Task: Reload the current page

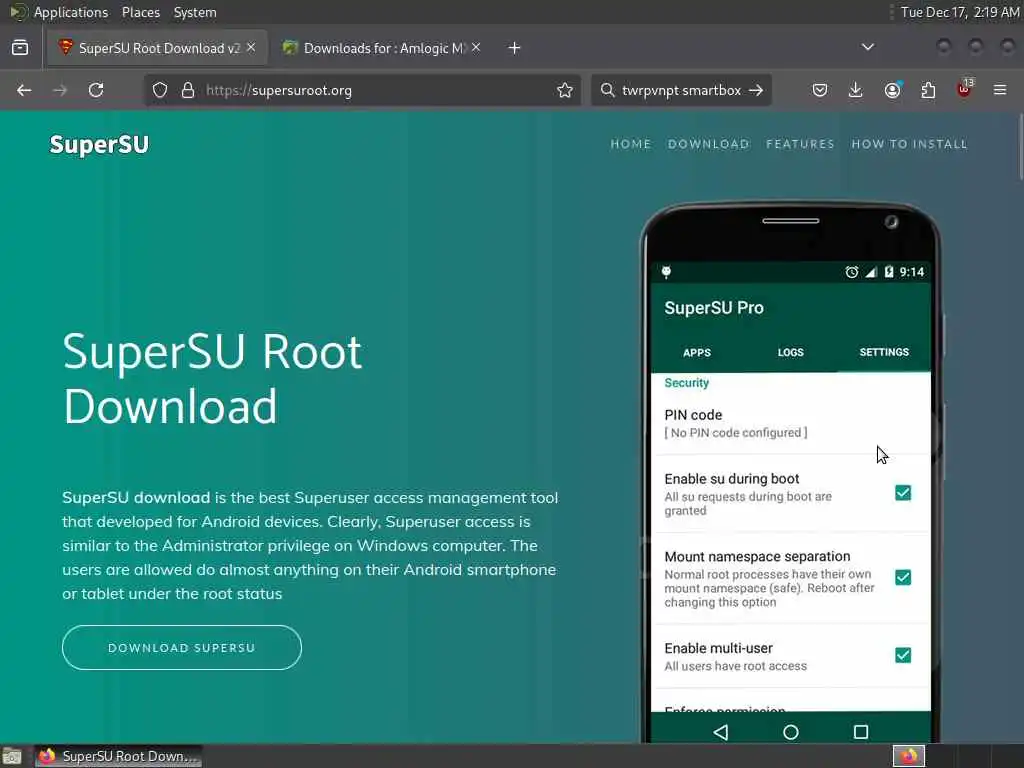Action: click(96, 90)
